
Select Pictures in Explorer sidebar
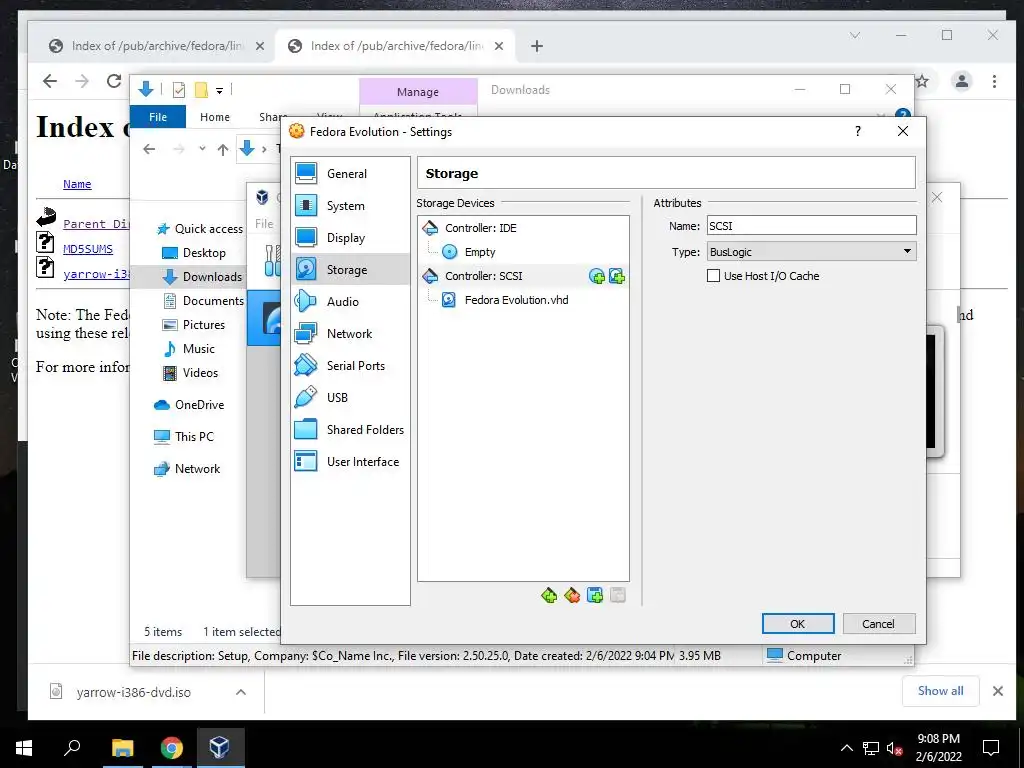tap(193, 325)
